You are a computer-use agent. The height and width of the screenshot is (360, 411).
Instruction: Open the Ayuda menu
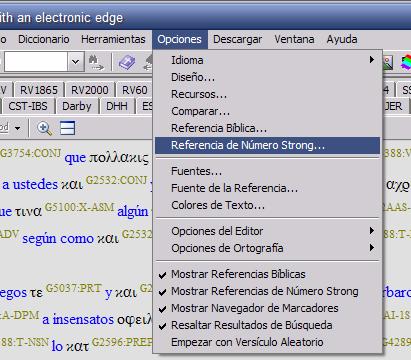pos(342,39)
